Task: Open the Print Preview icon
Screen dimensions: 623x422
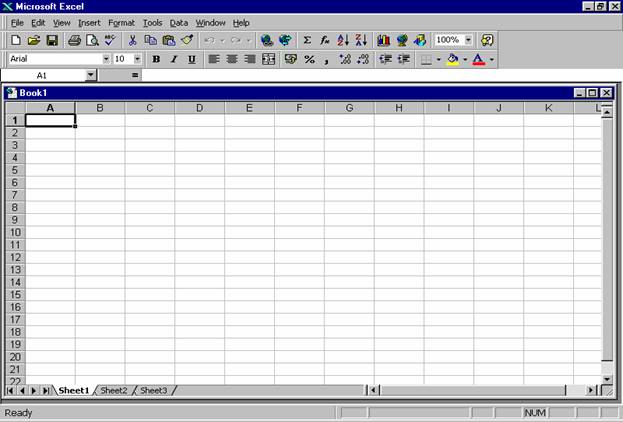Action: point(92,40)
